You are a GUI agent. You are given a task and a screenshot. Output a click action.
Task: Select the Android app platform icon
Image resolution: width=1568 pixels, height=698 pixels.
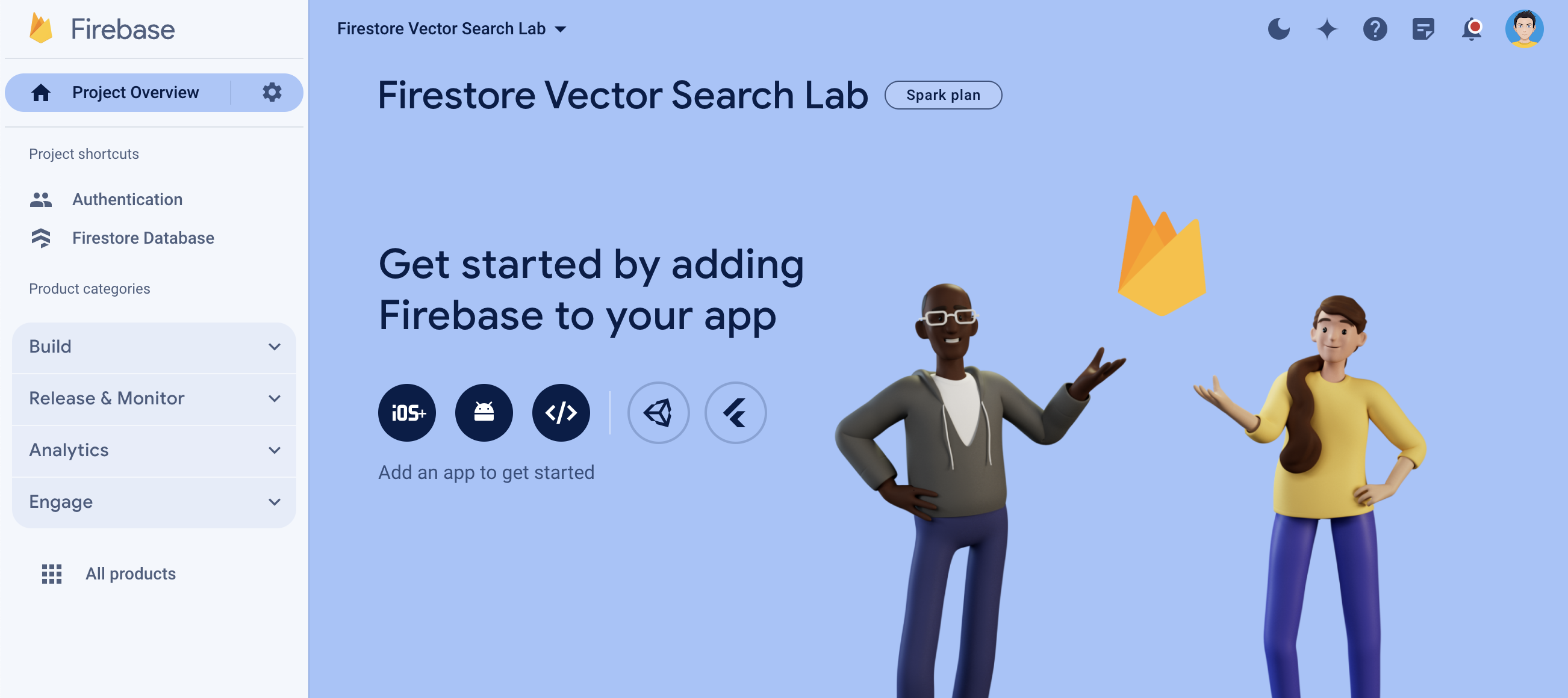coord(484,411)
